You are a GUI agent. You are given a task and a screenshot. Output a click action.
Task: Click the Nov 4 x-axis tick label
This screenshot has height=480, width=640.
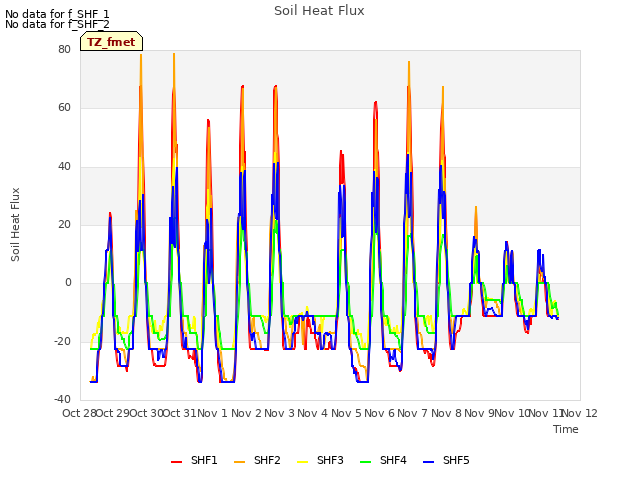[313, 413]
